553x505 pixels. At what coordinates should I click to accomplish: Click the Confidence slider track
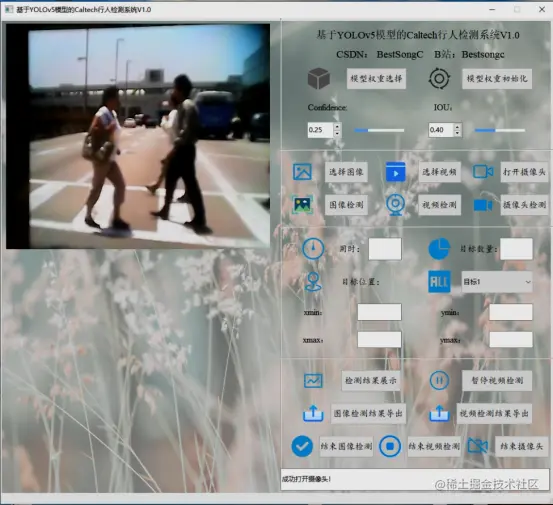379,130
